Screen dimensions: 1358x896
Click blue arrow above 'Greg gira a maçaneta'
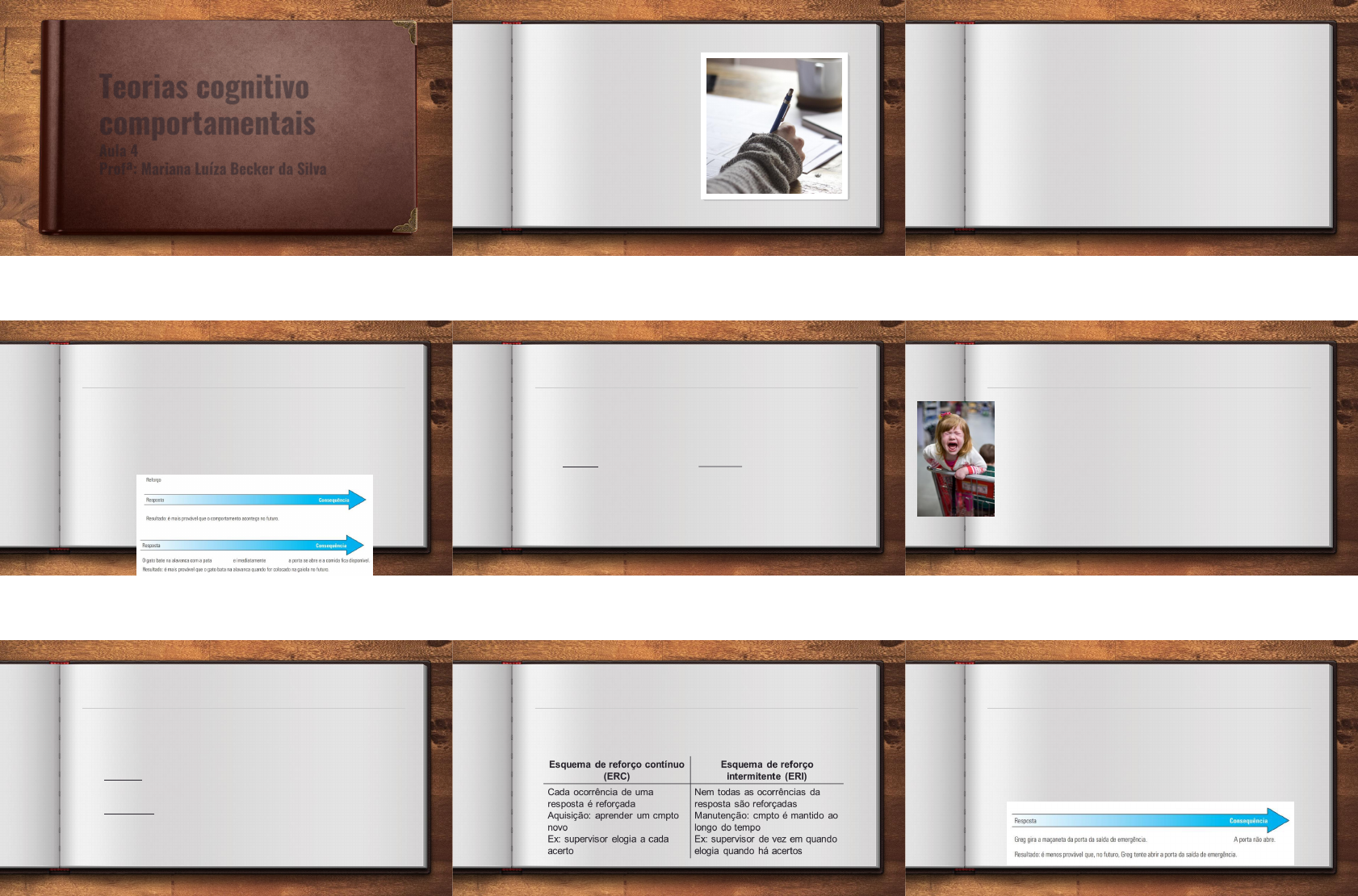click(x=1150, y=820)
